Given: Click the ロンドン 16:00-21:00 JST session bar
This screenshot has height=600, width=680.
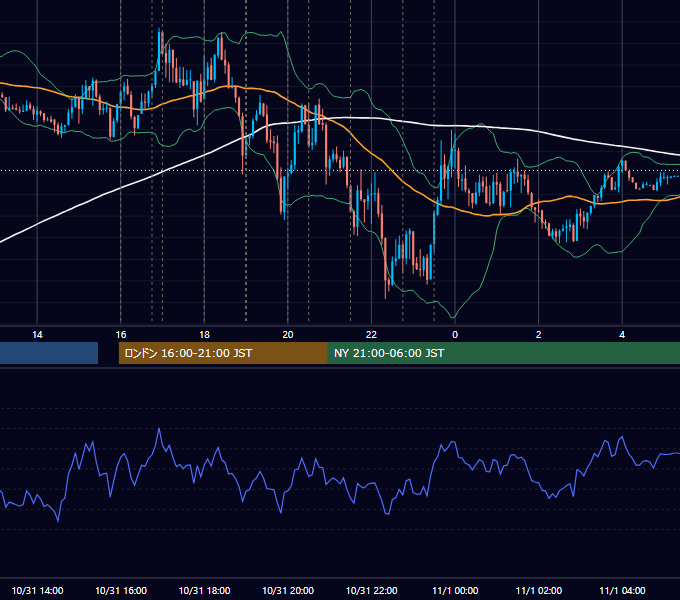Looking at the screenshot, I should point(223,353).
